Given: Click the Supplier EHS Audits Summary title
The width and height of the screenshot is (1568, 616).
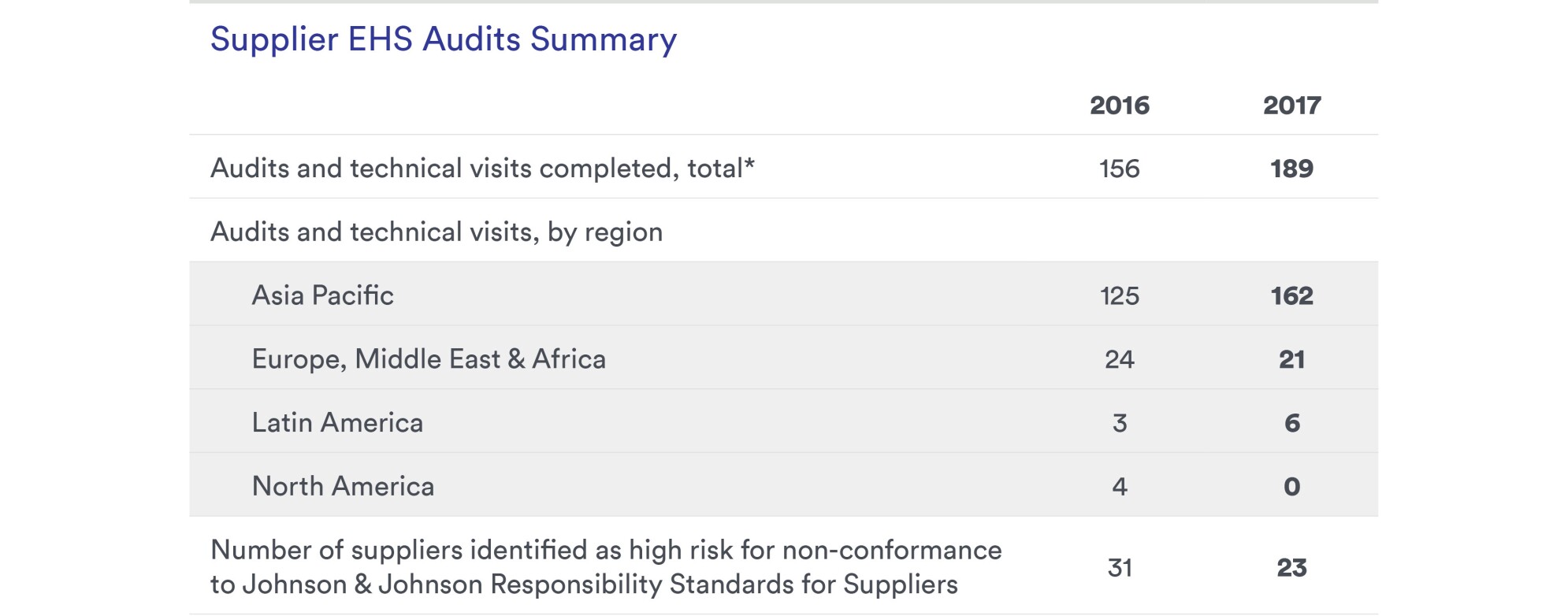Looking at the screenshot, I should pos(443,39).
